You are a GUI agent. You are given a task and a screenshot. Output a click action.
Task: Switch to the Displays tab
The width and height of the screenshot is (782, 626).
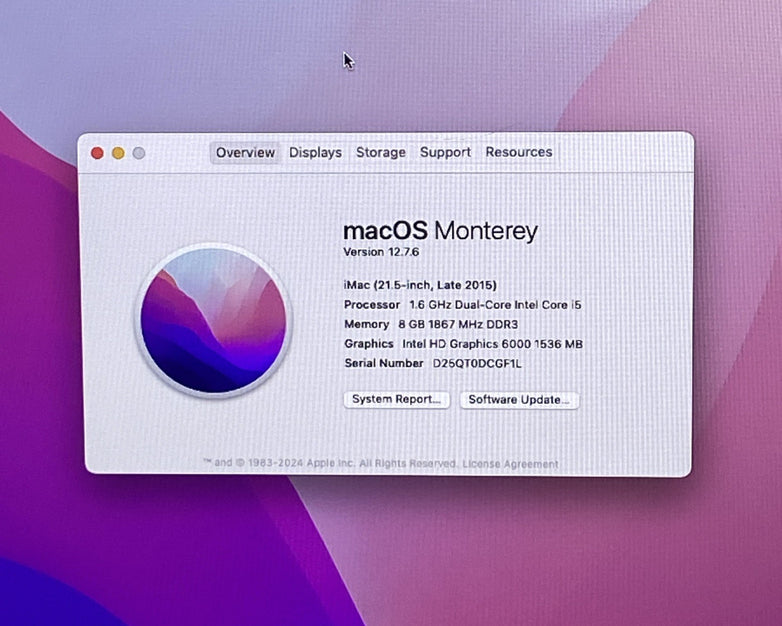pos(315,153)
